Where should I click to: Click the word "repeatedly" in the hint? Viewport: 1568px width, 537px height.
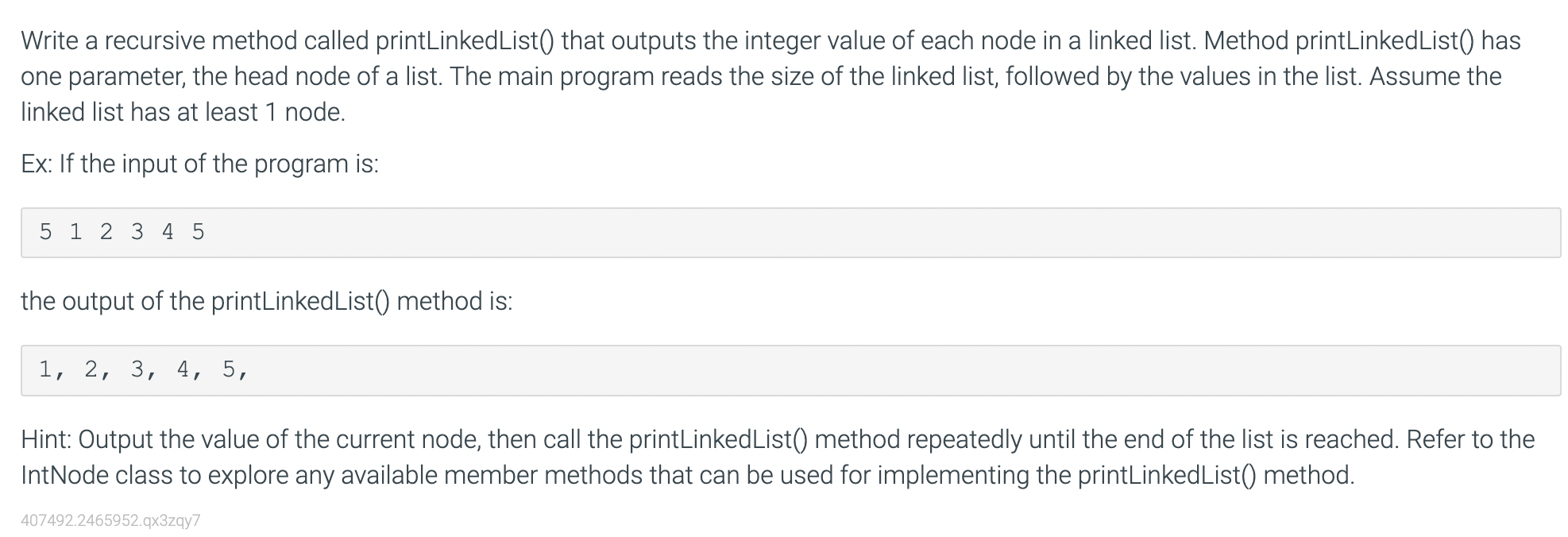964,439
